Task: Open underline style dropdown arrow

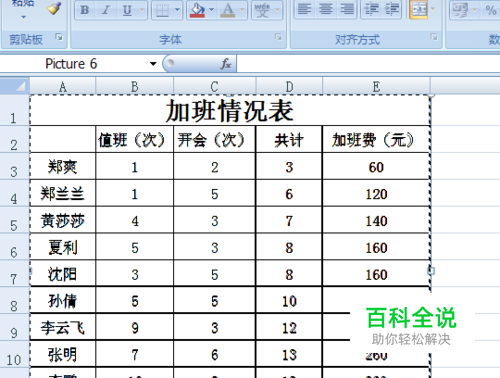Action: click(x=142, y=10)
